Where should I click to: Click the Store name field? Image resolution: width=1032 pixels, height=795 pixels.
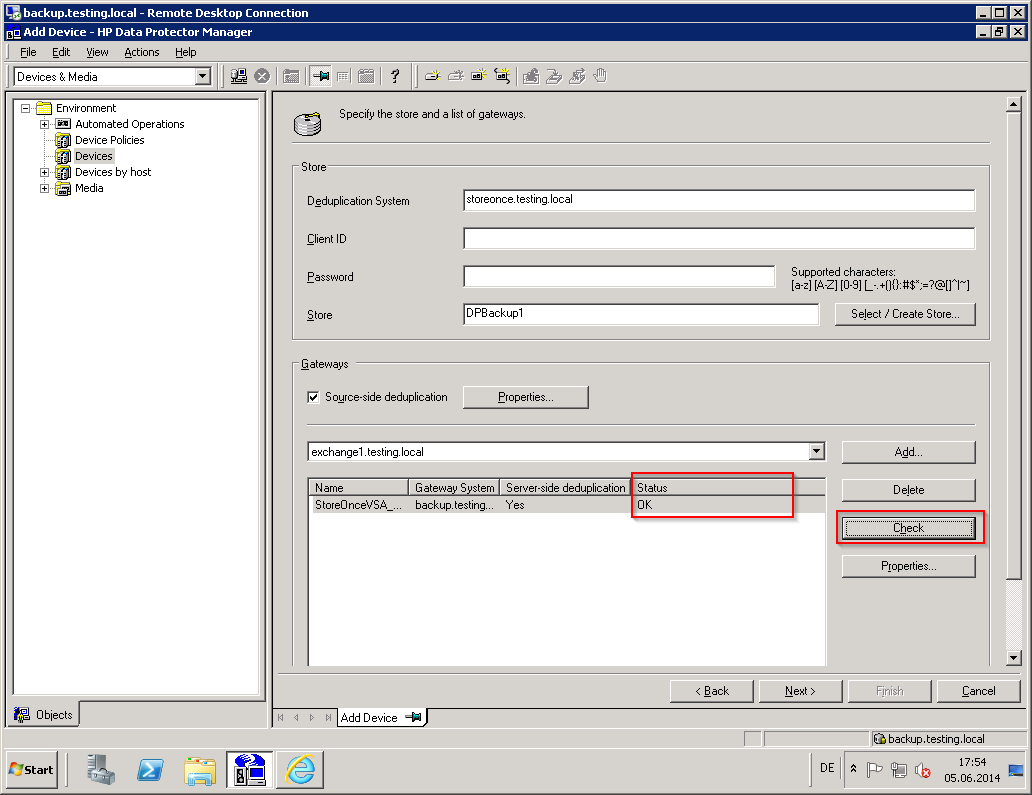point(641,314)
